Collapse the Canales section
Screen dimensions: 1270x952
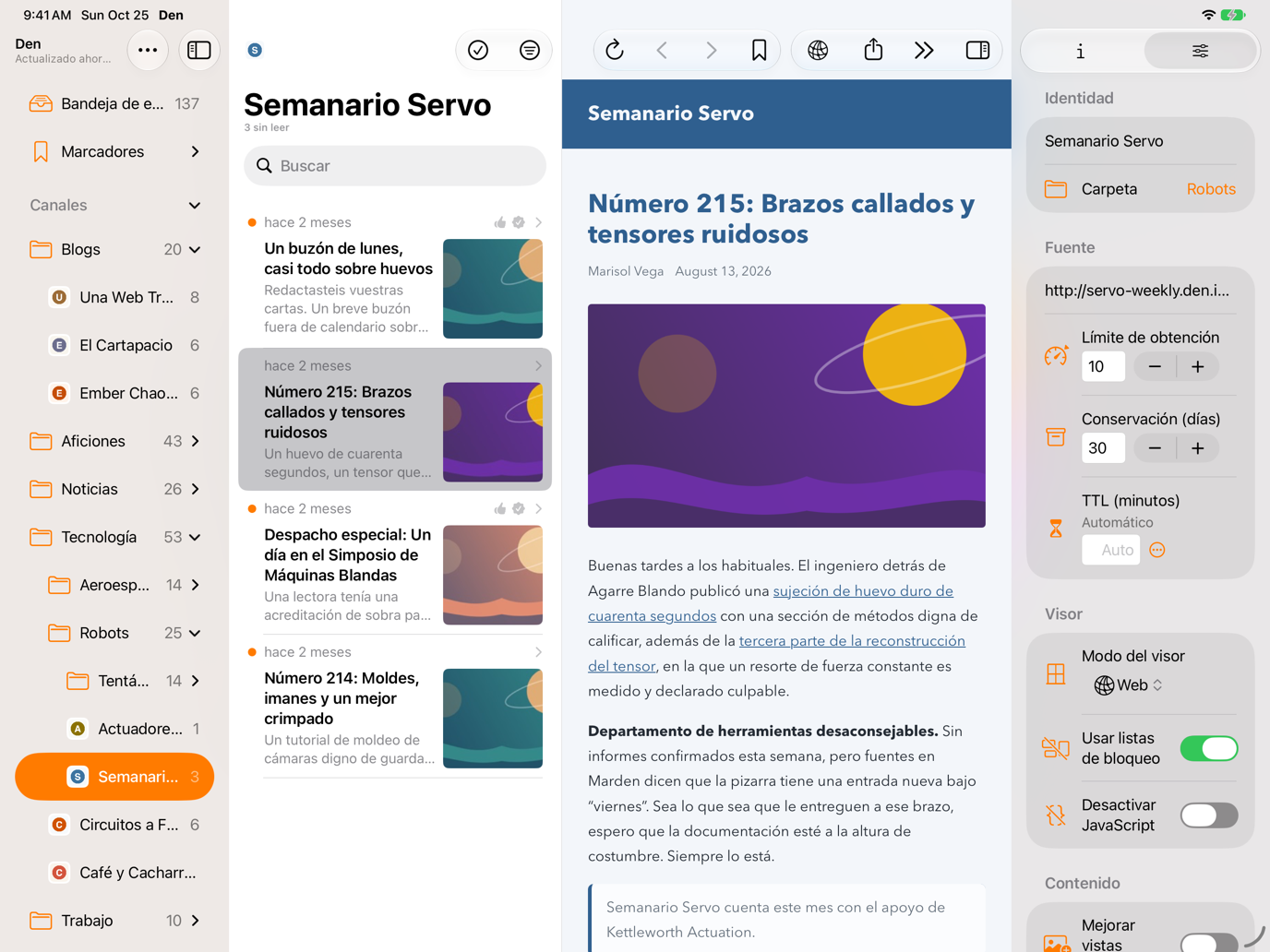point(195,205)
